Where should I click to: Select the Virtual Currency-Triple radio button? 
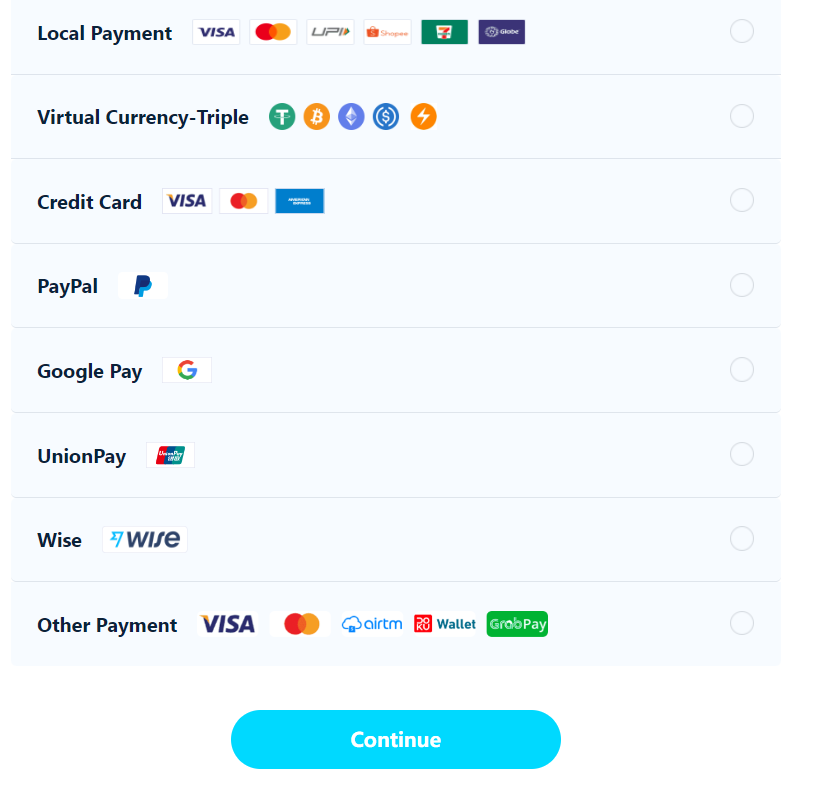[x=742, y=116]
